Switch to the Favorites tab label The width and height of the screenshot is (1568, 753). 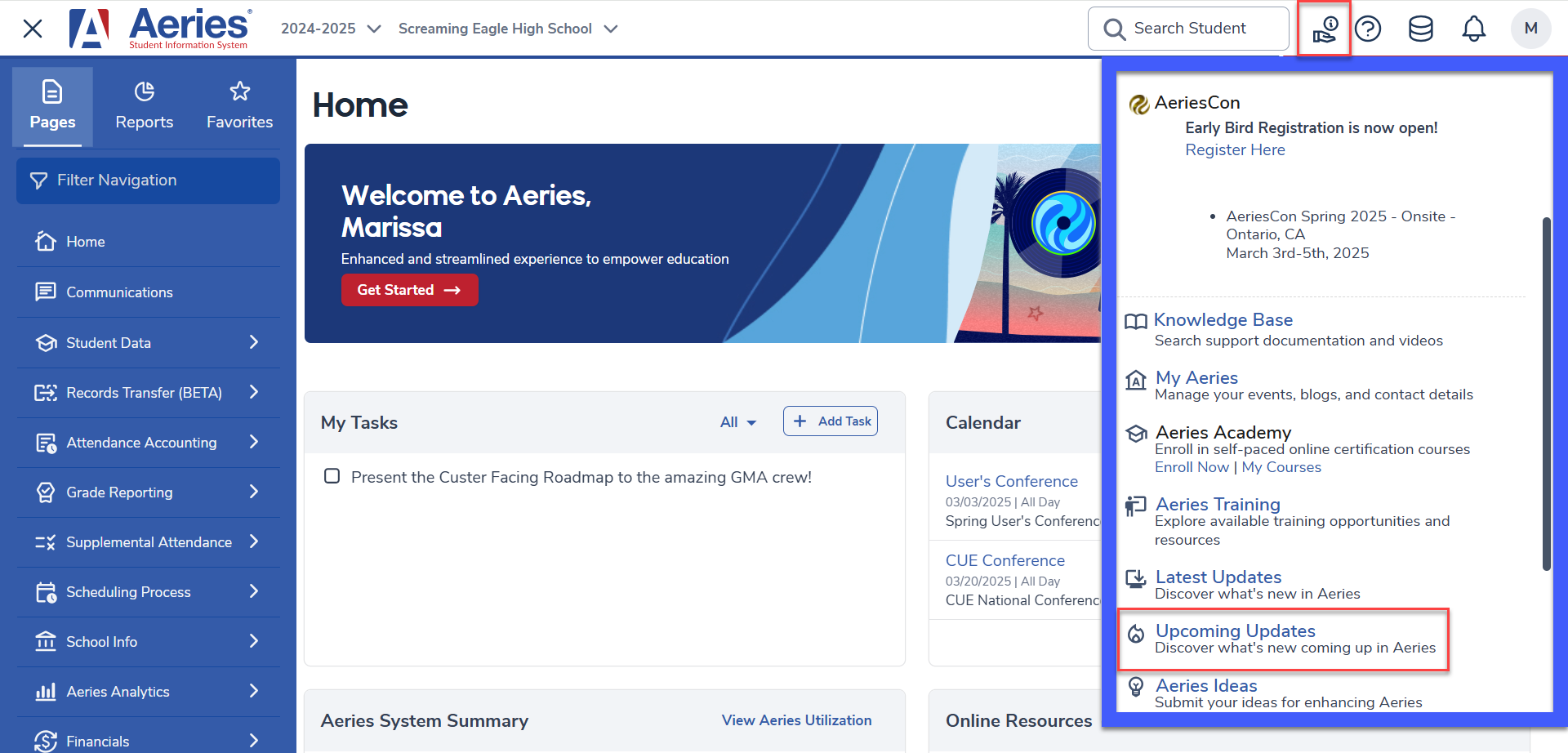[x=240, y=122]
